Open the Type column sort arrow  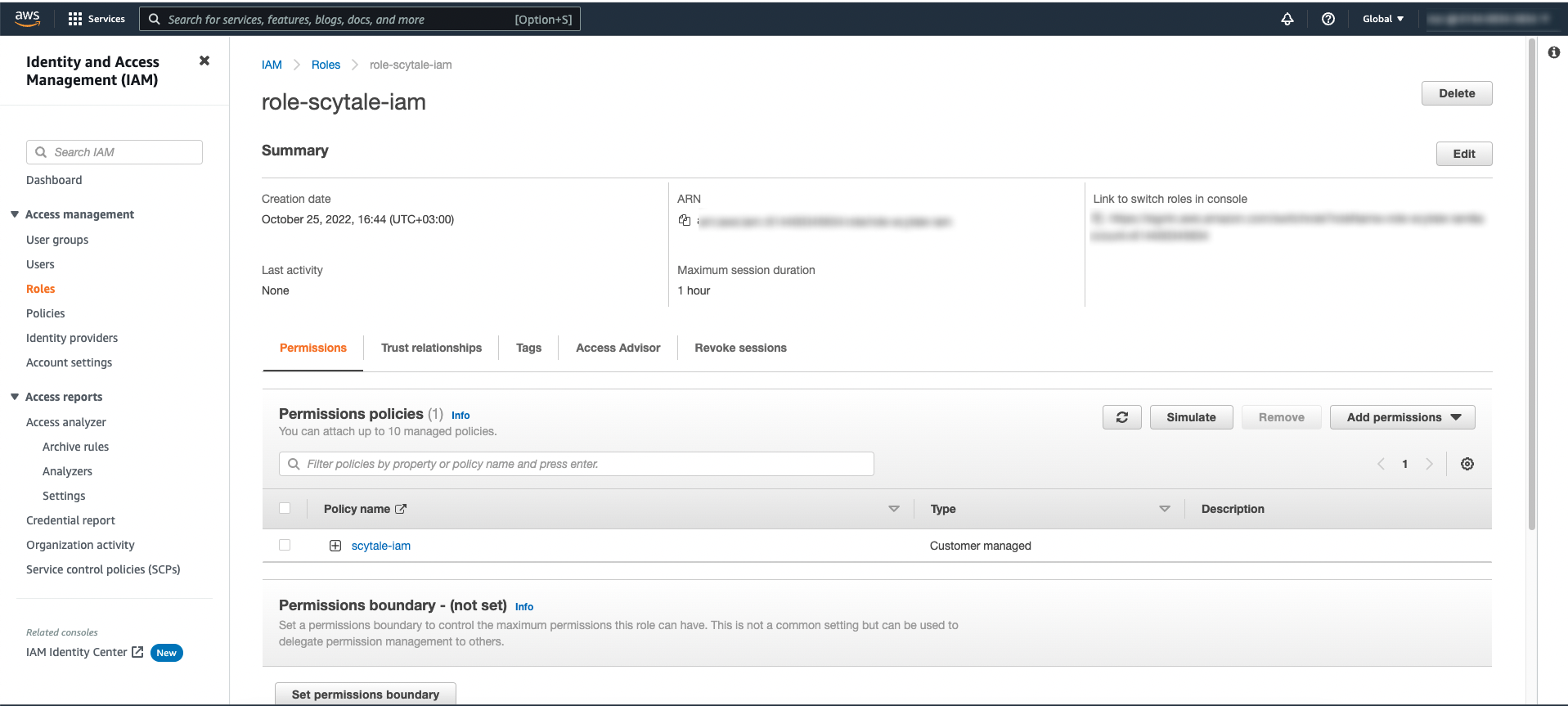1165,509
